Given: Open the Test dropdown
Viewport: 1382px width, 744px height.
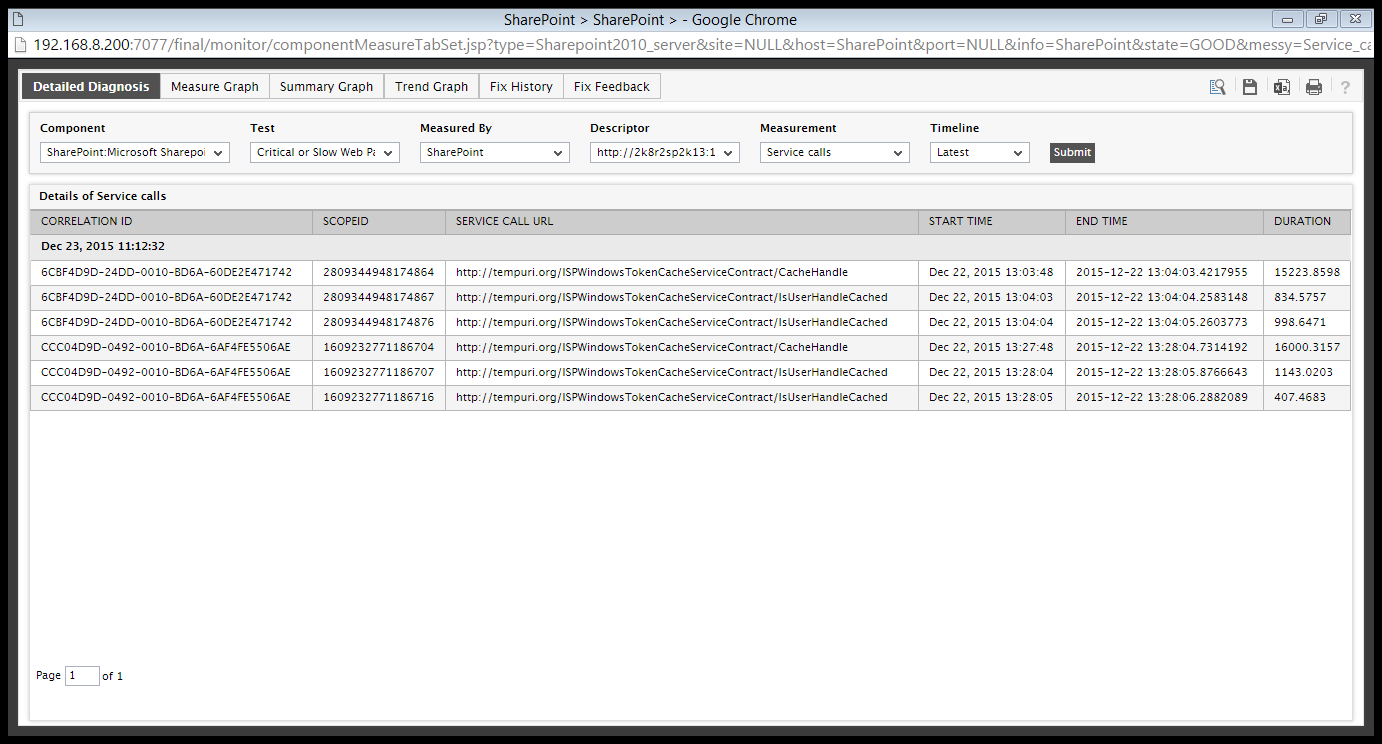Looking at the screenshot, I should coord(325,152).
